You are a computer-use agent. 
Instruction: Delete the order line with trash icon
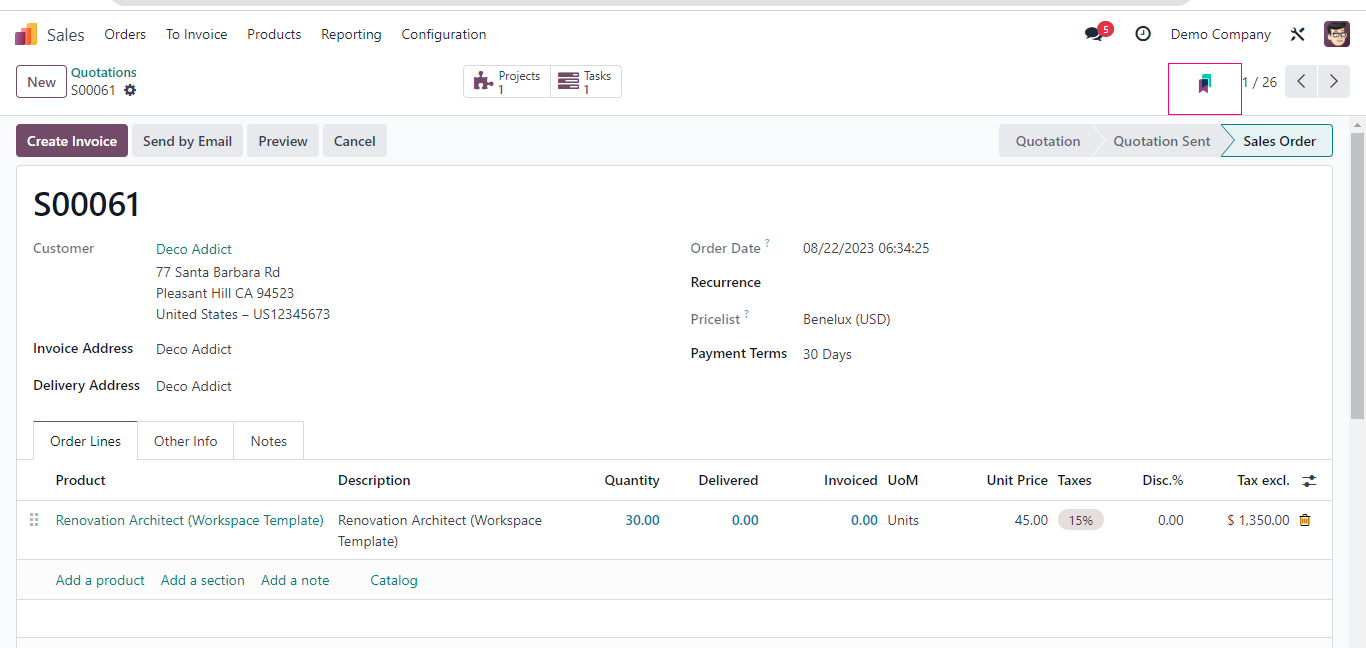[x=1305, y=520]
